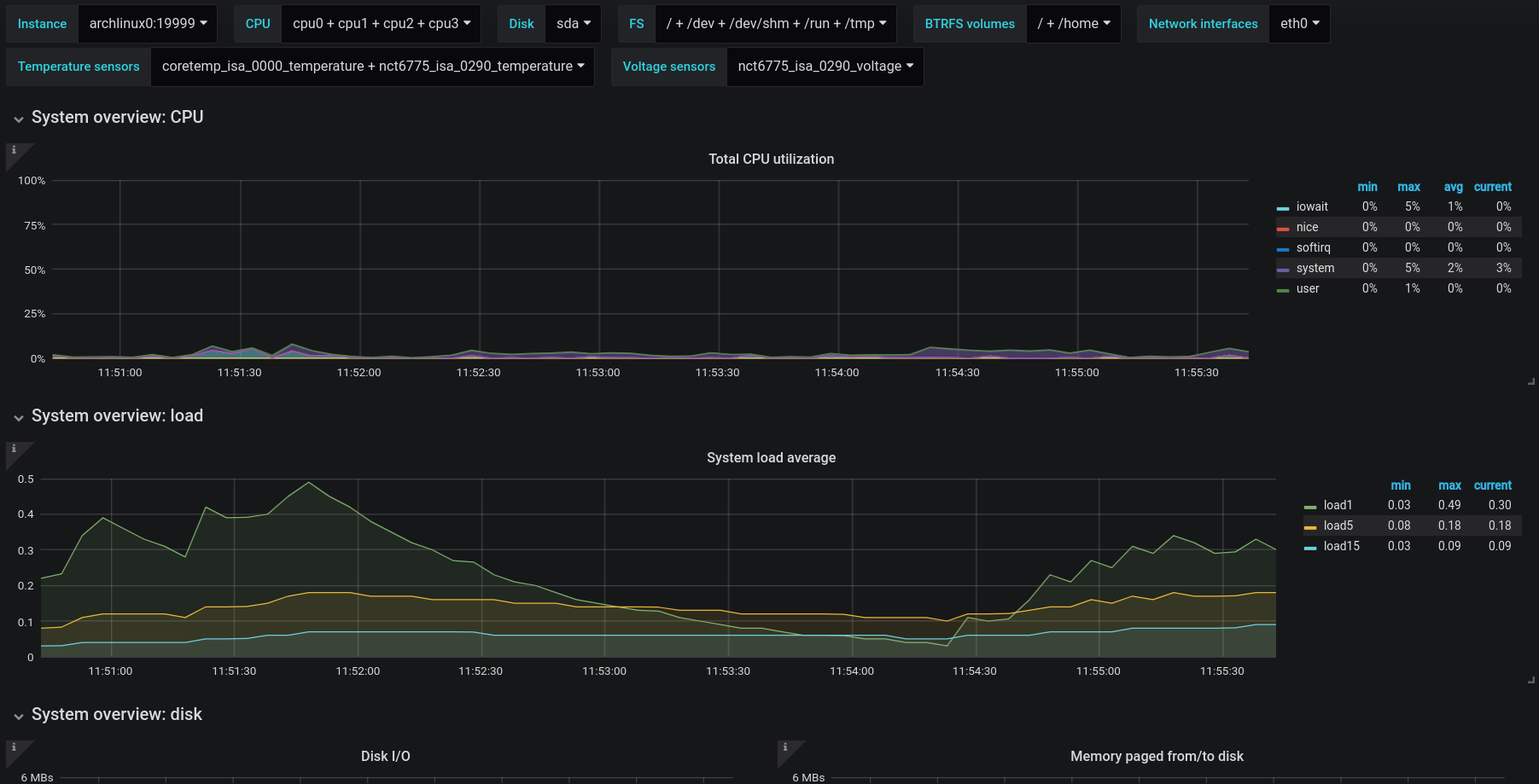The image size is (1539, 784).
Task: Click load1 color swatch in legend
Action: tap(1310, 507)
